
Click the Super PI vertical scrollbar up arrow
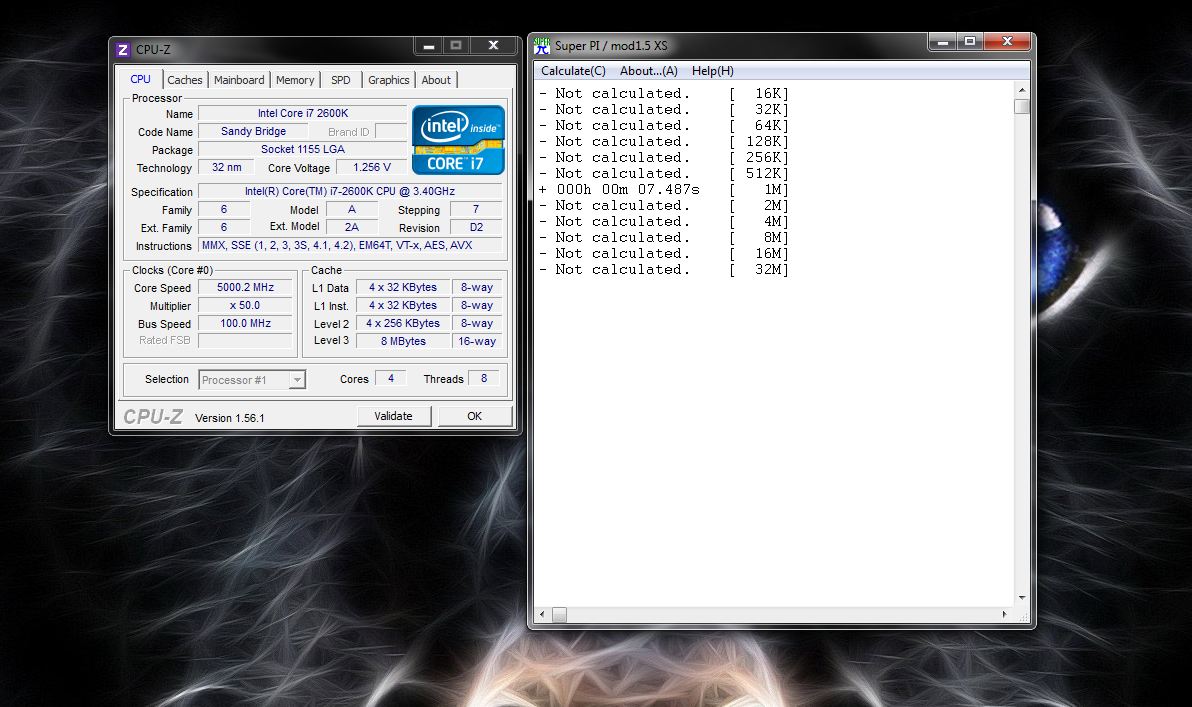(1022, 90)
